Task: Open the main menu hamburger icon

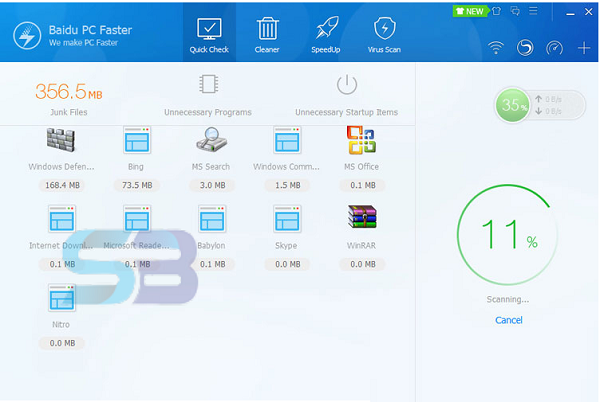Action: tap(533, 11)
